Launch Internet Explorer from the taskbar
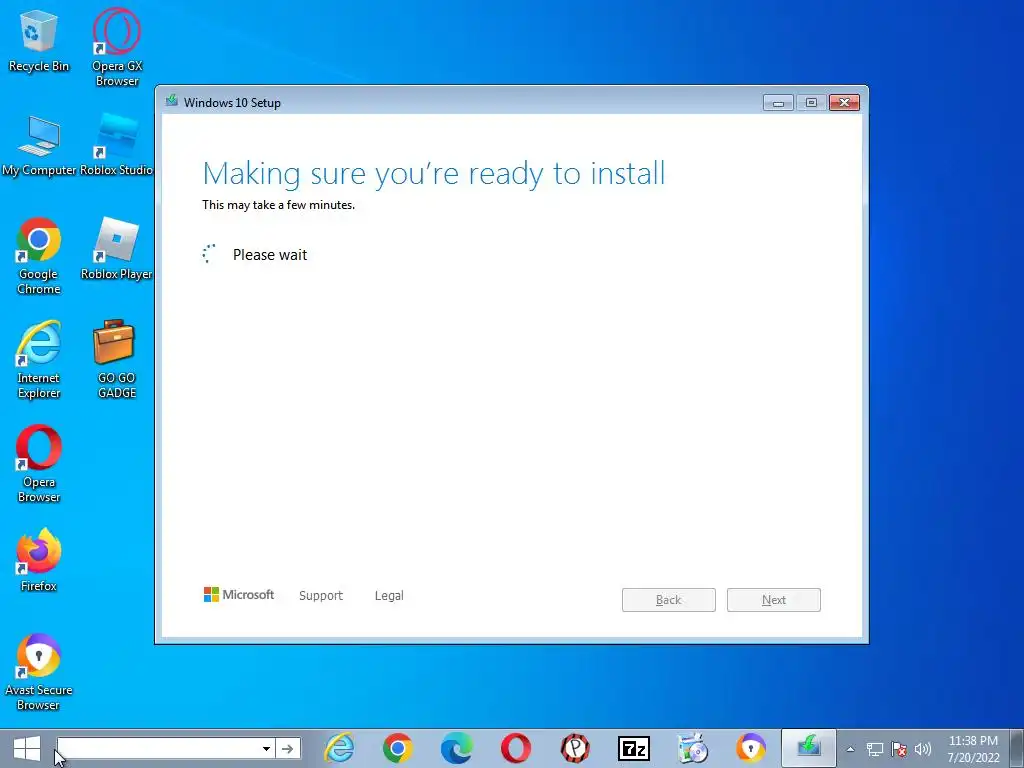This screenshot has height=768, width=1024. (x=340, y=748)
